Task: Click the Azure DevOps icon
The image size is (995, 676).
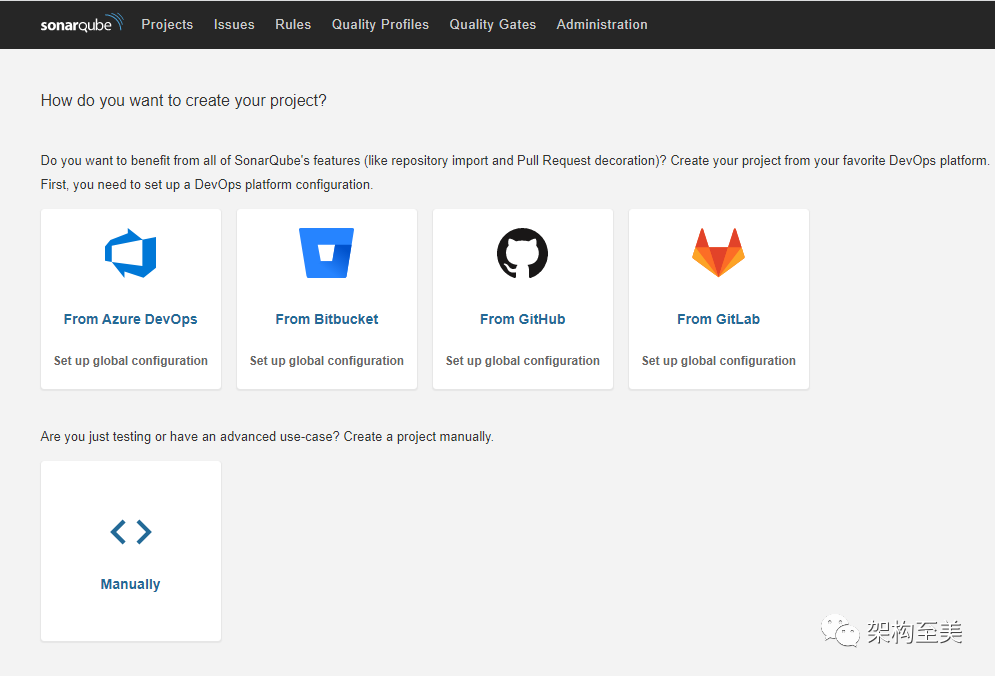Action: tap(131, 253)
